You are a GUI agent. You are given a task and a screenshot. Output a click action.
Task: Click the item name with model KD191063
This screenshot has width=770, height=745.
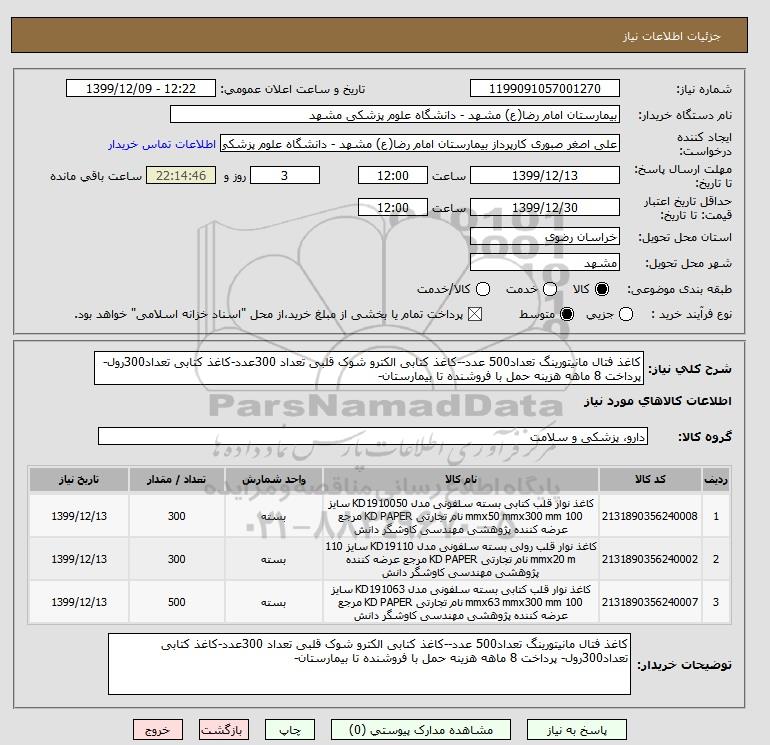tap(461, 602)
